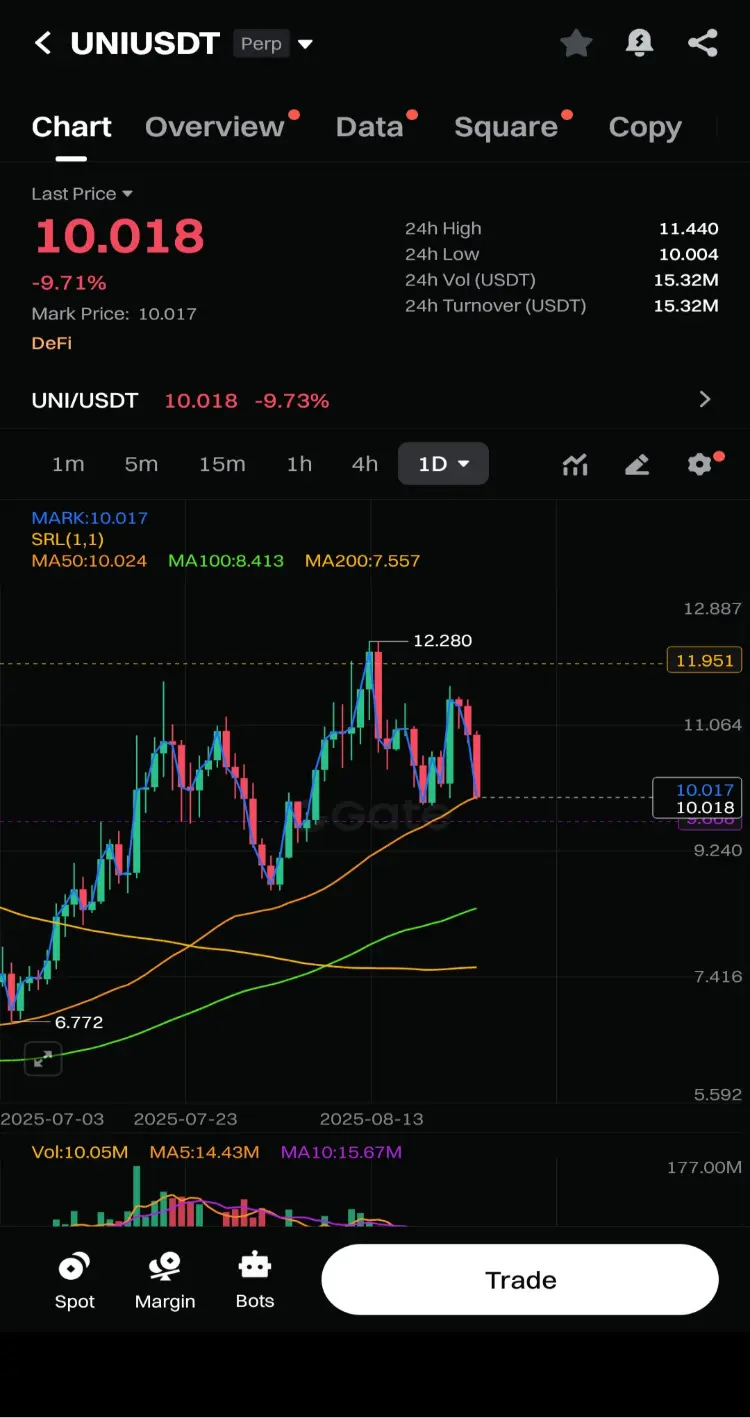Tap UNI/USDT spot pair text
This screenshot has width=750, height=1418.
tap(85, 400)
